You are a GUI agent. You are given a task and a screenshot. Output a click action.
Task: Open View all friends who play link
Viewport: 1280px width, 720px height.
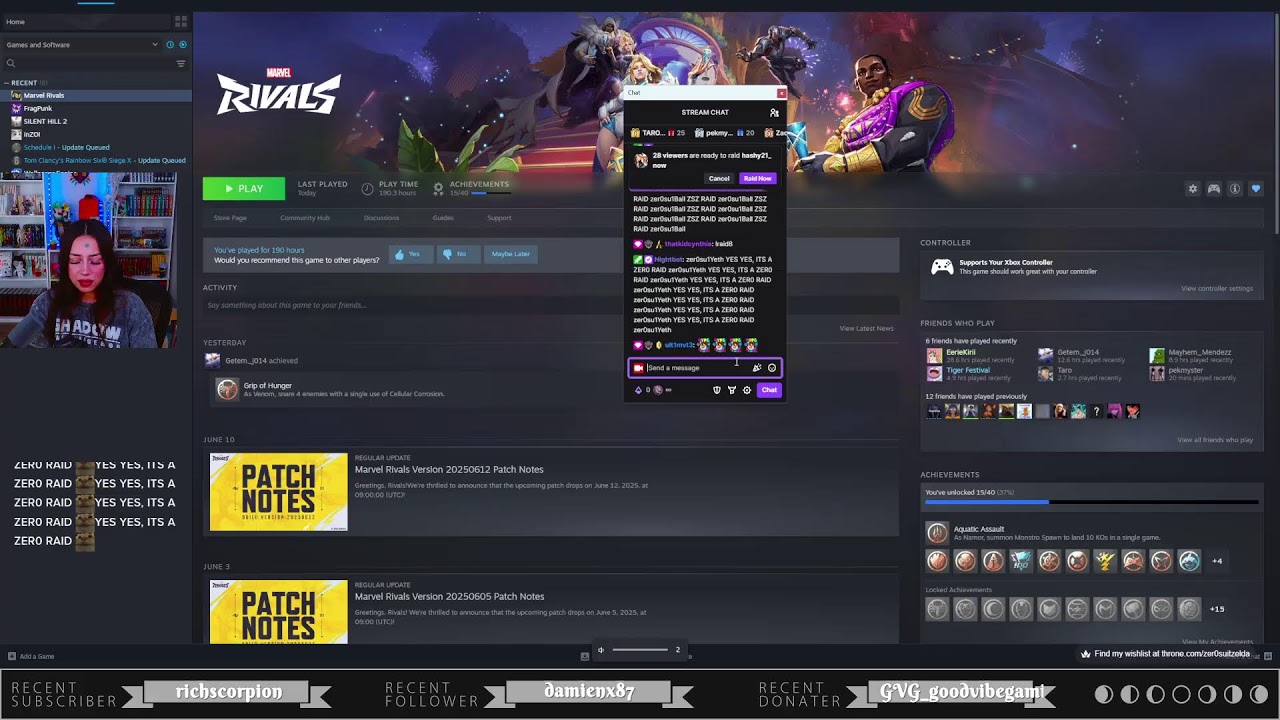pos(1215,440)
